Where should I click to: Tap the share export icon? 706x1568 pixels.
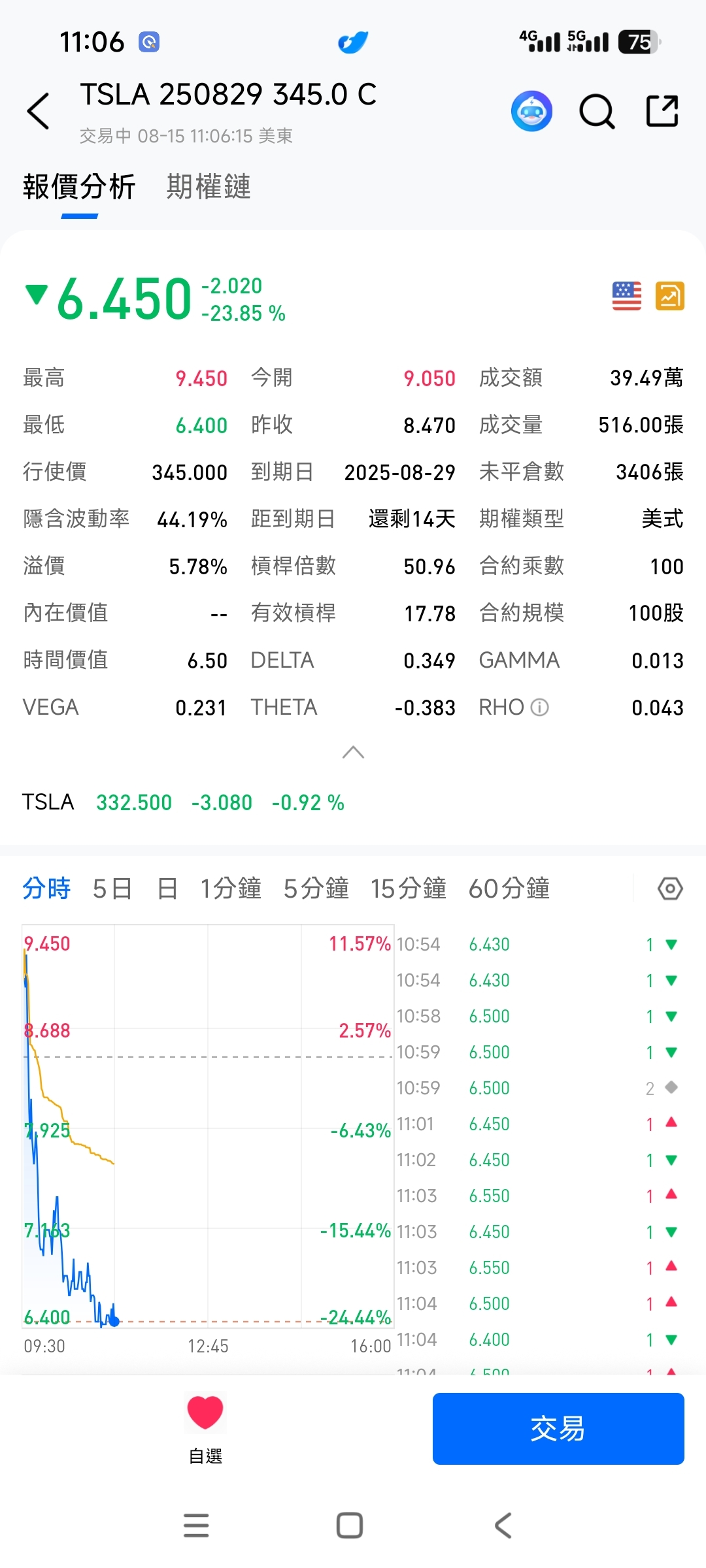coord(662,110)
